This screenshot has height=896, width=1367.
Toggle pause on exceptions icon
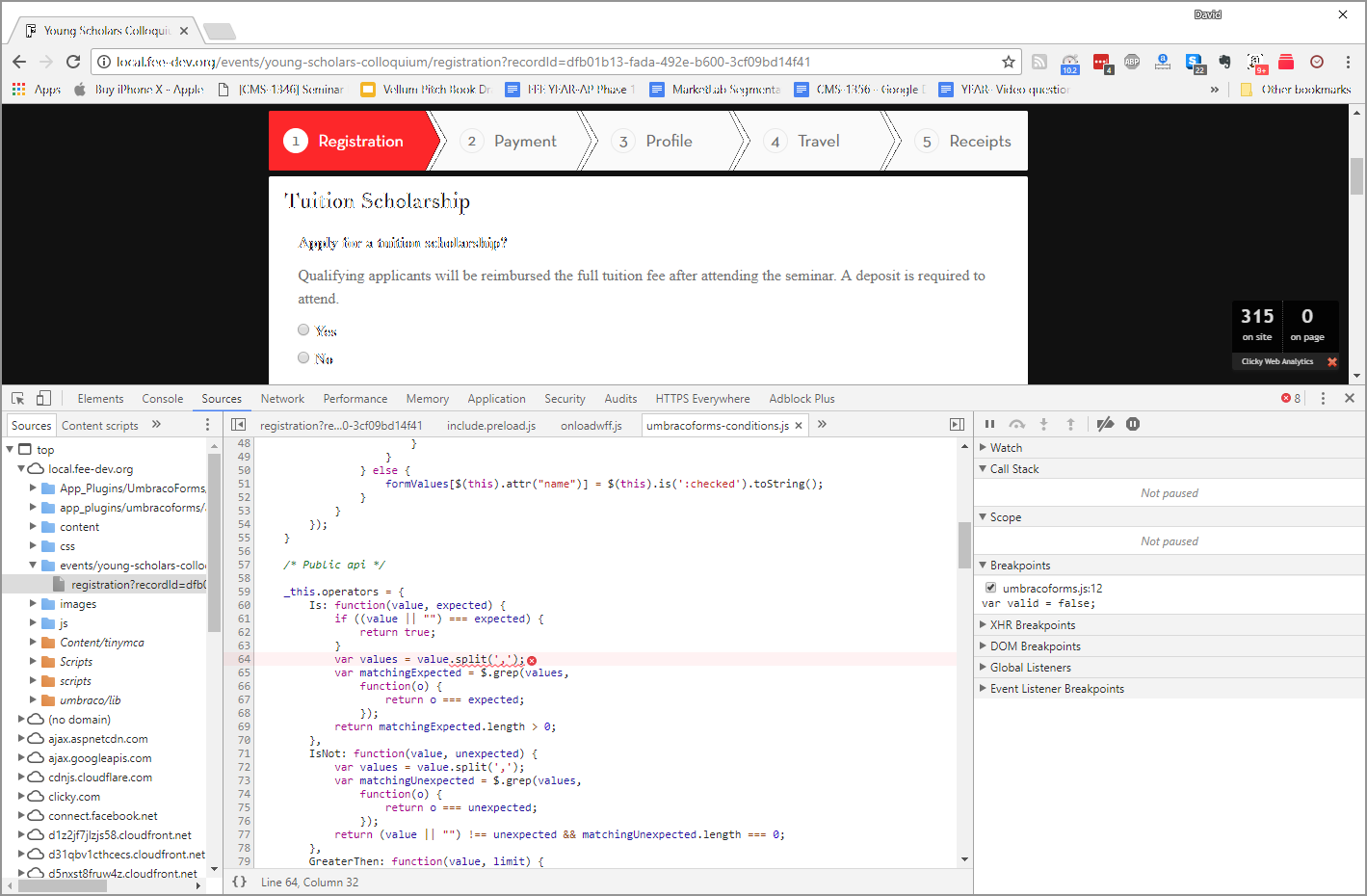1133,424
